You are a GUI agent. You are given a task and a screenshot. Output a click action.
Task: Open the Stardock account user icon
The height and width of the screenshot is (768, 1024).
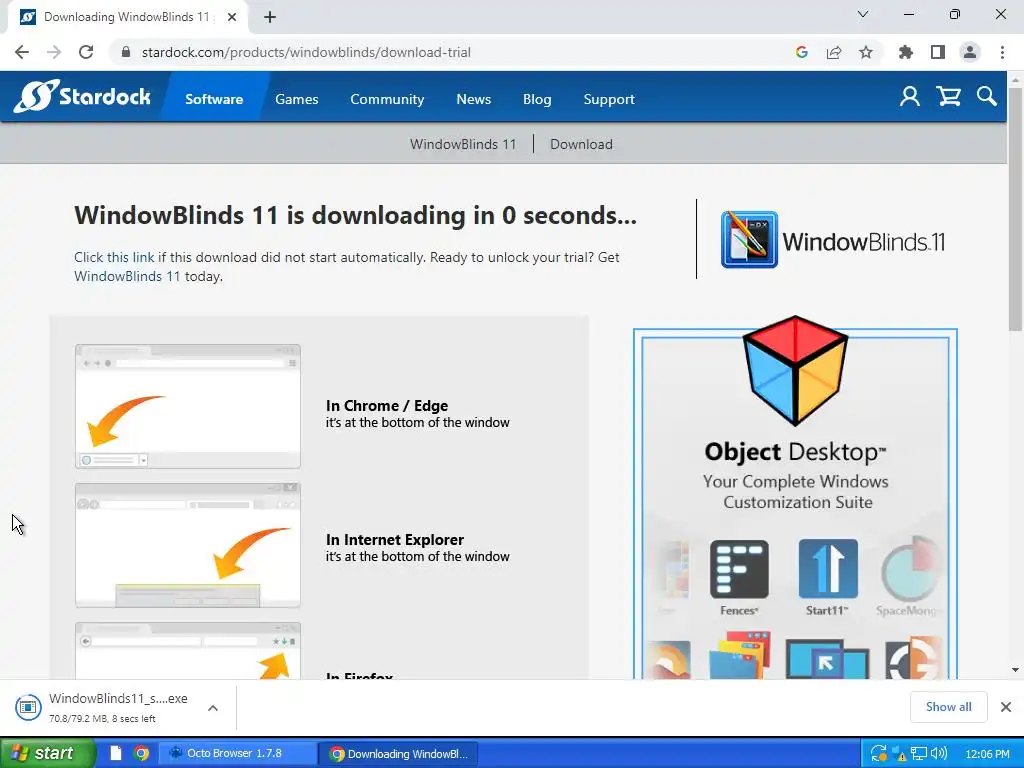(909, 97)
